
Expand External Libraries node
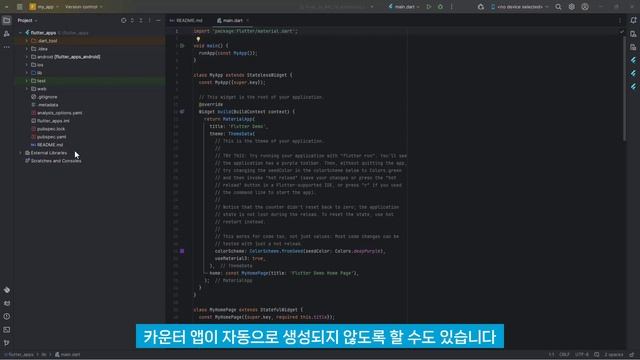coord(20,153)
